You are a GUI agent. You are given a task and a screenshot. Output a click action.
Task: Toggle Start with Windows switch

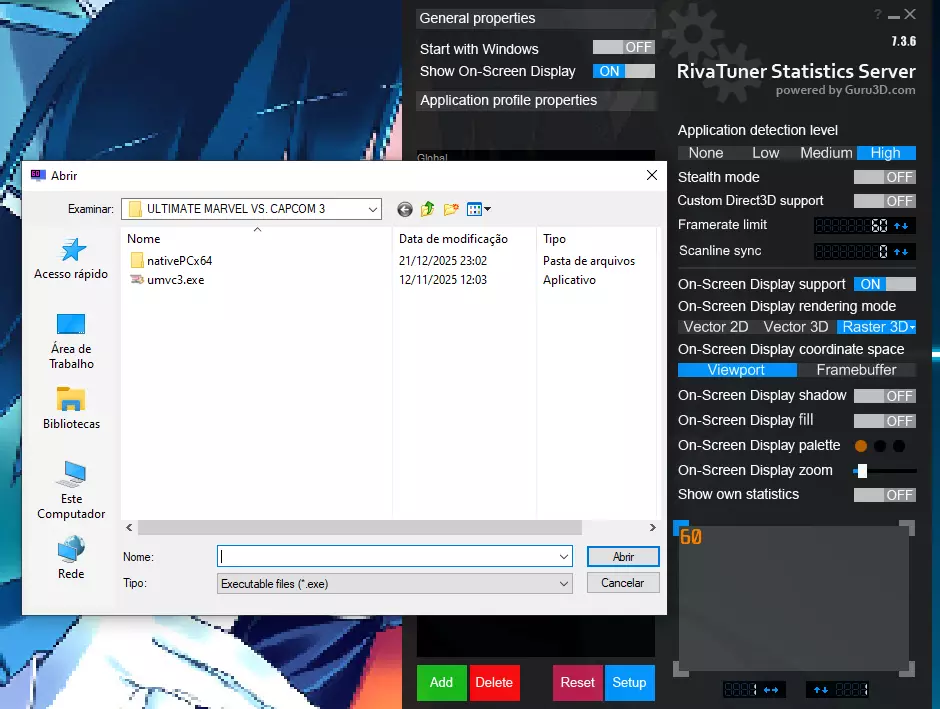[623, 47]
